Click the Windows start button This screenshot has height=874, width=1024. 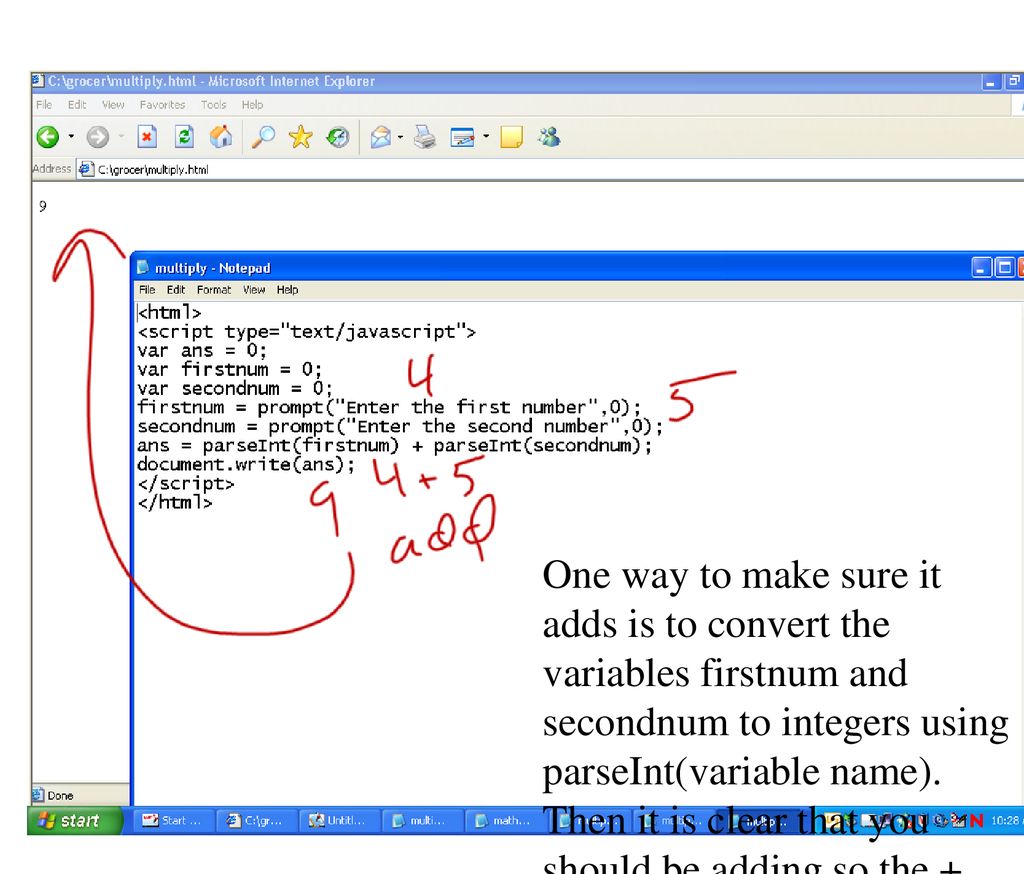click(x=74, y=820)
